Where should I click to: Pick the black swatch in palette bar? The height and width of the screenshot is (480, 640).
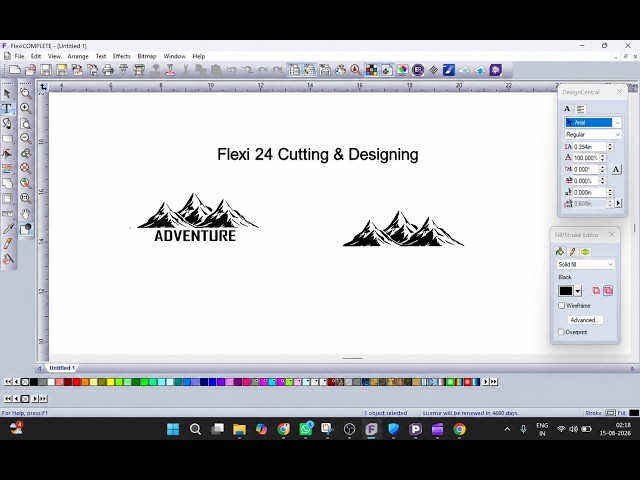click(x=34, y=382)
